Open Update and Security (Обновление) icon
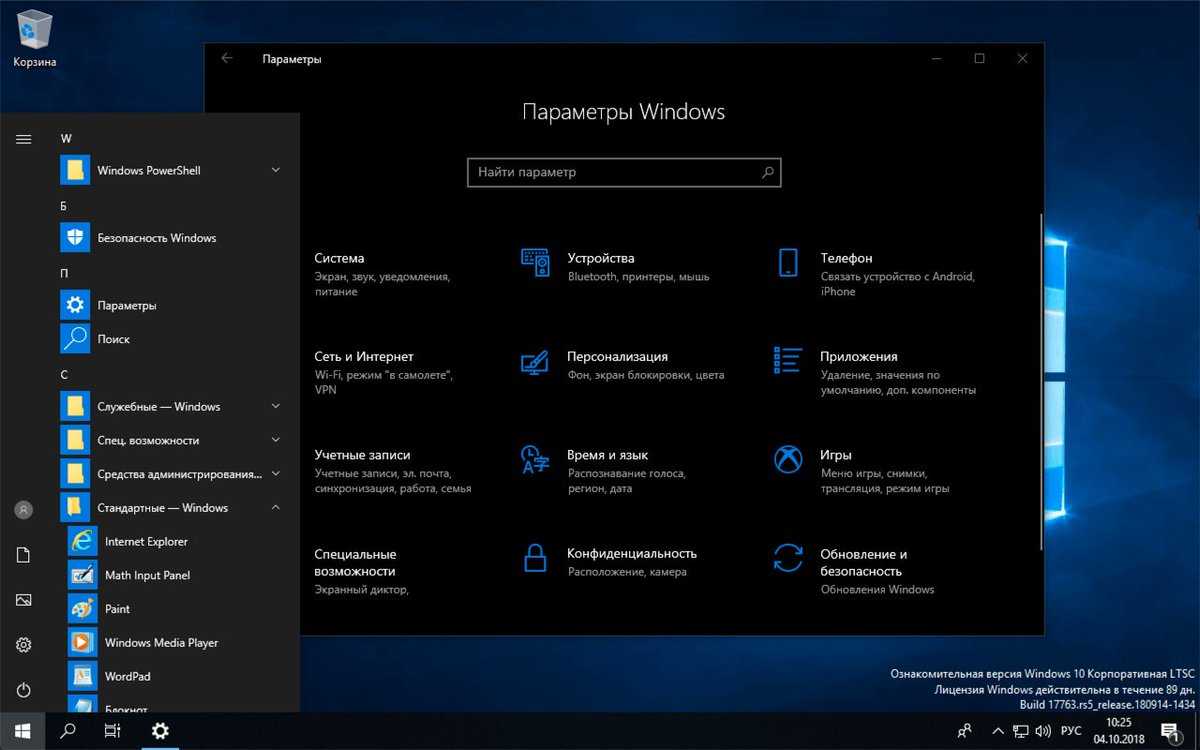Viewport: 1200px width, 750px height. point(788,558)
